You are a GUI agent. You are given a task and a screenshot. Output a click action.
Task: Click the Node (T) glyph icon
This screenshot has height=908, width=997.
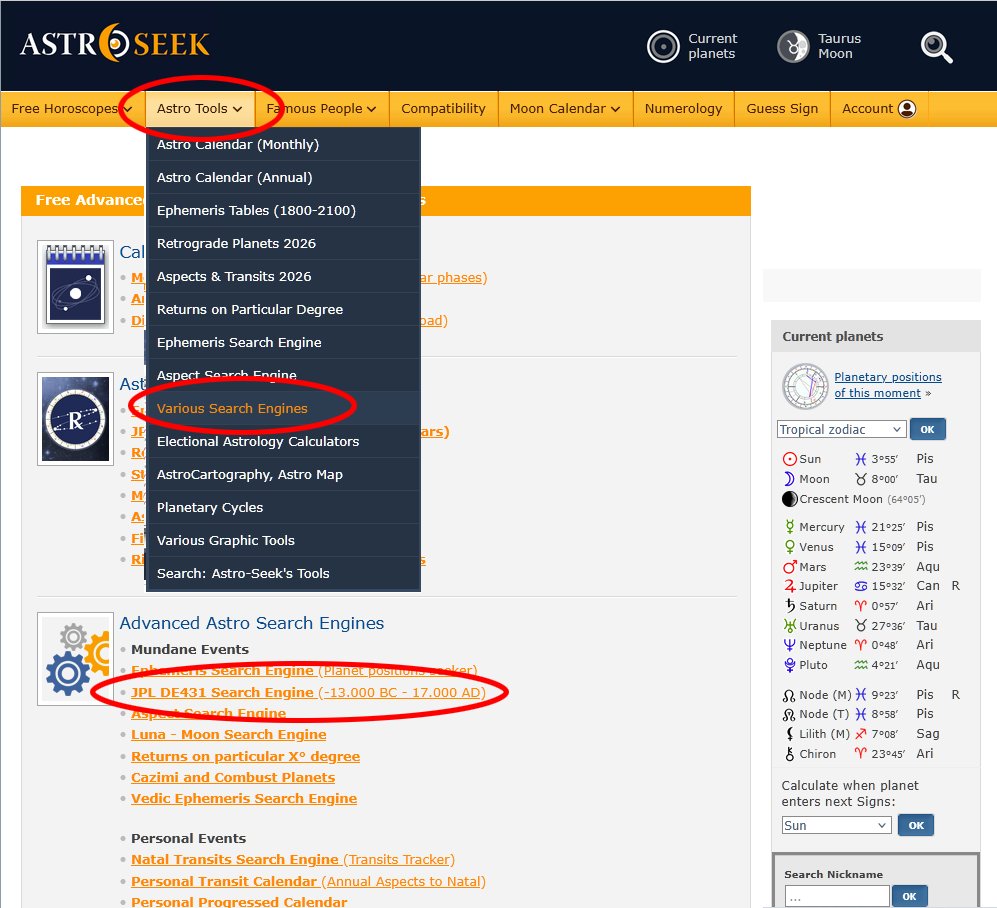[x=789, y=714]
